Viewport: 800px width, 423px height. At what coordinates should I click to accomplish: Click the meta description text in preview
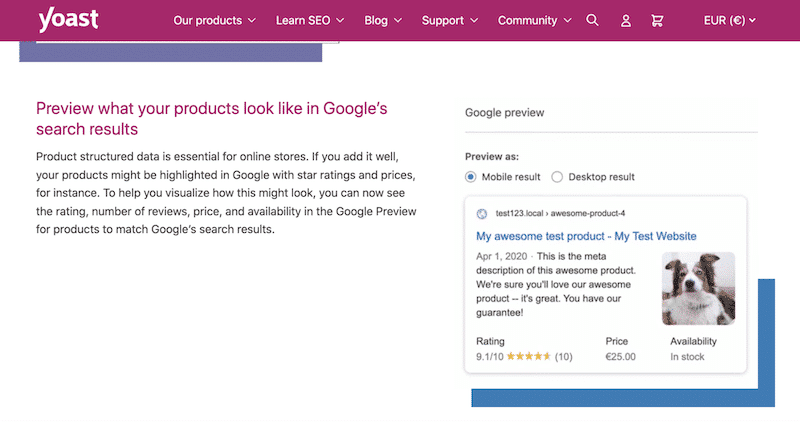[x=556, y=284]
